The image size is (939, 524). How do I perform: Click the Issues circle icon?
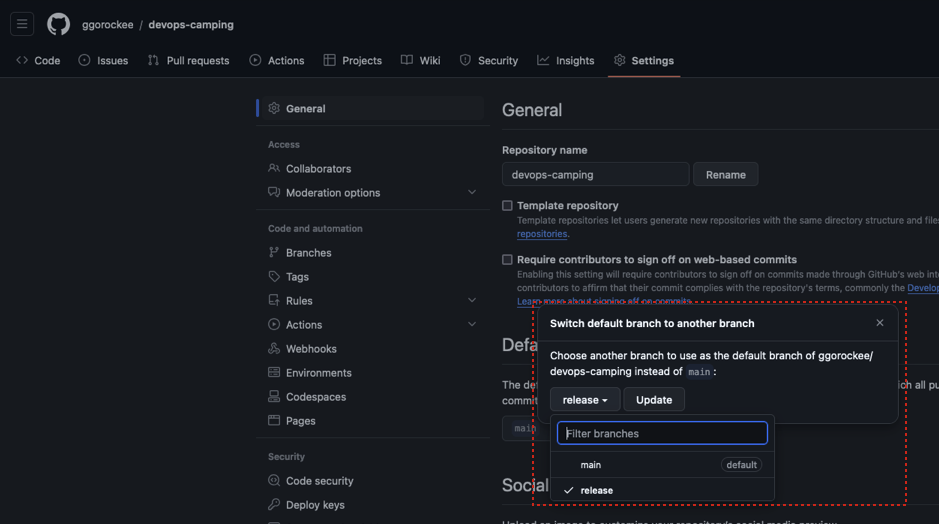[84, 60]
